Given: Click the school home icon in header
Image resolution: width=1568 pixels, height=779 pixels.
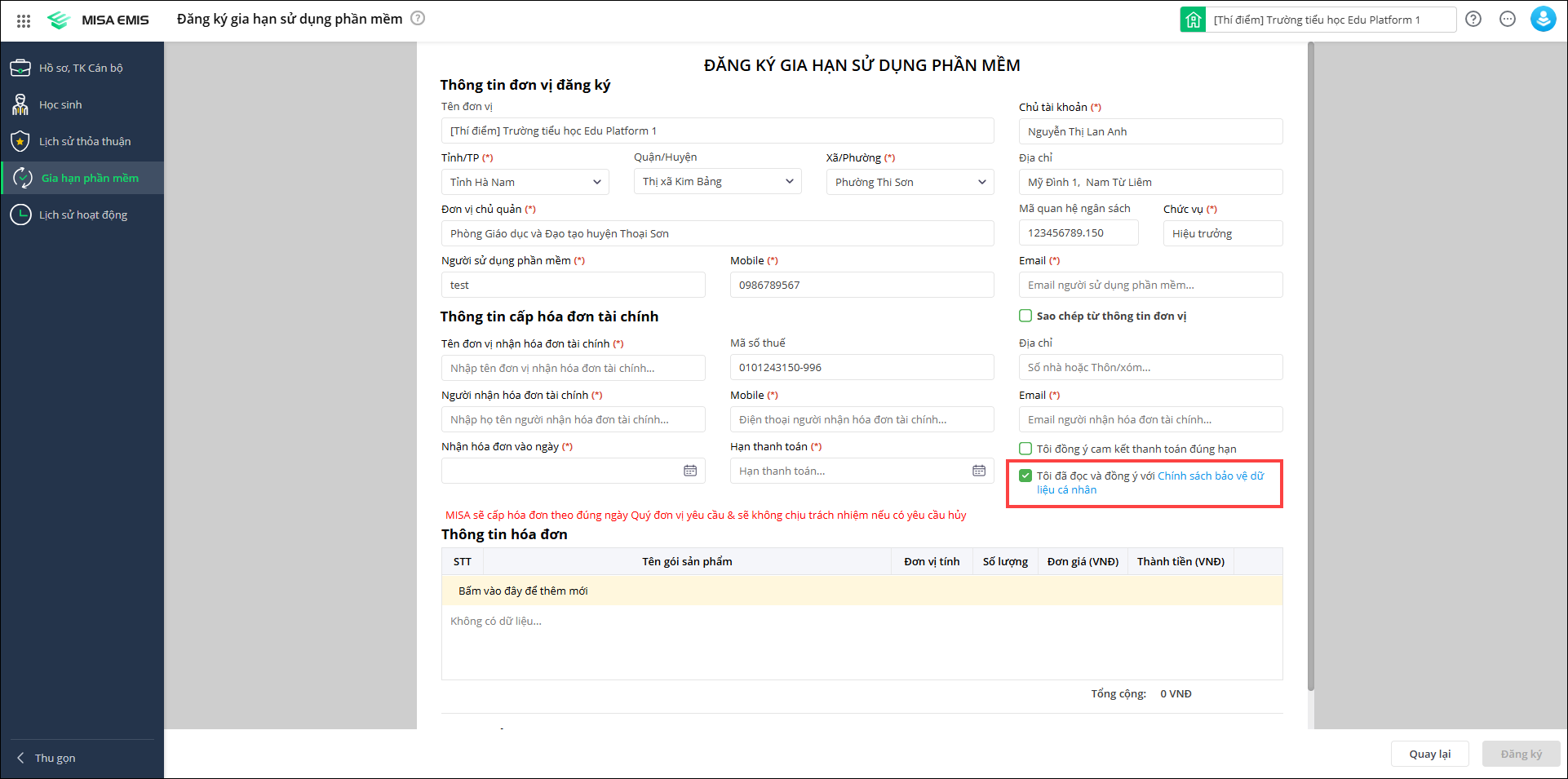Looking at the screenshot, I should (x=1193, y=20).
